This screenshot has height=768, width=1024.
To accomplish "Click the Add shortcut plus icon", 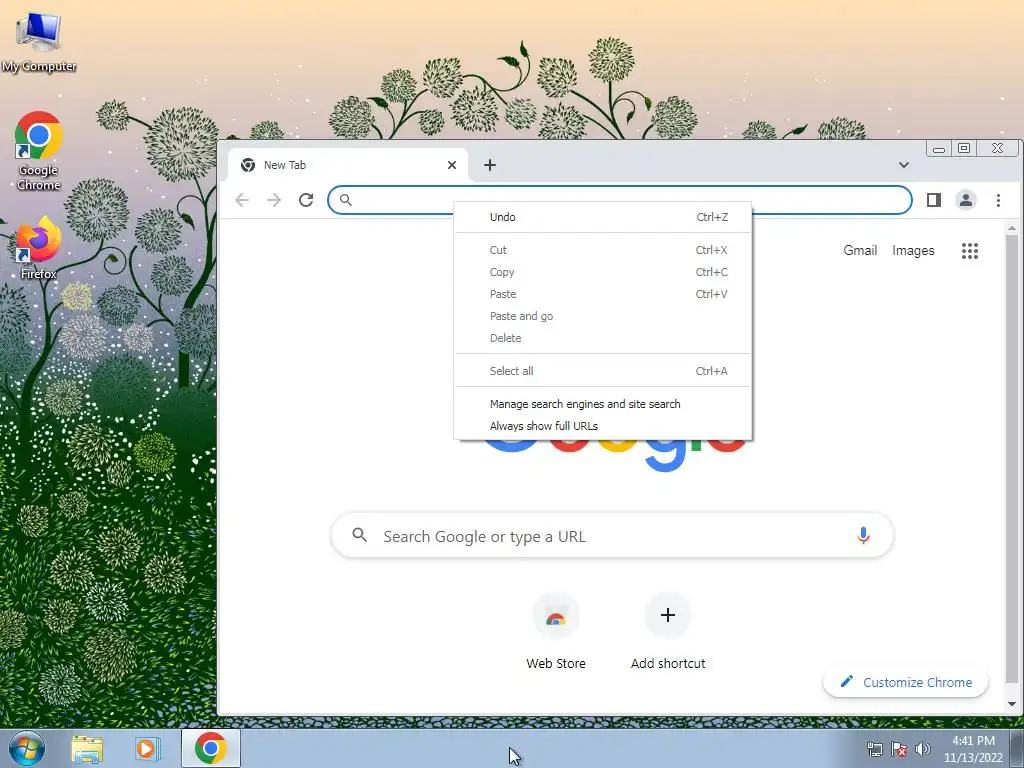I will tap(667, 615).
